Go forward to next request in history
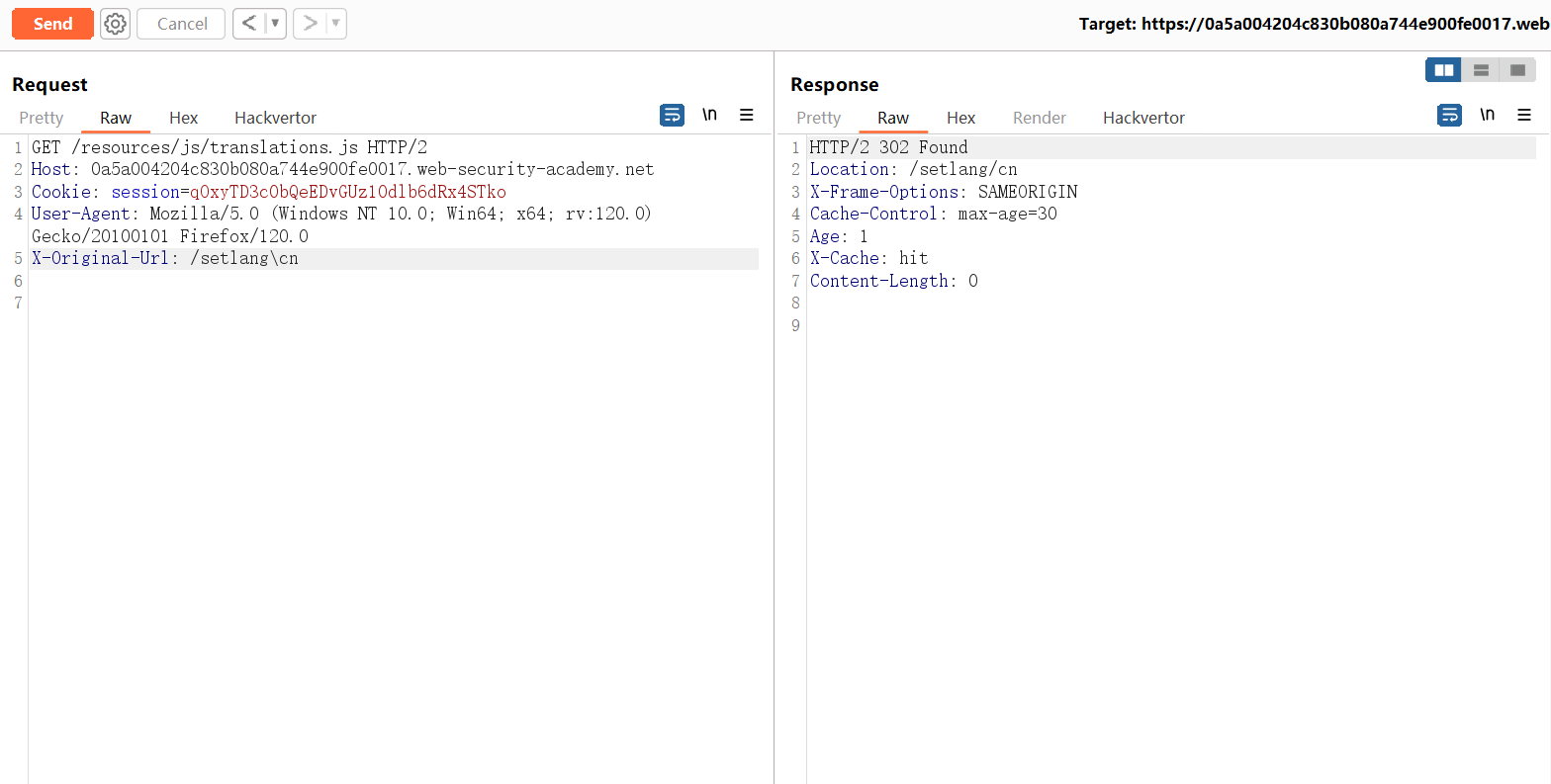 [310, 24]
